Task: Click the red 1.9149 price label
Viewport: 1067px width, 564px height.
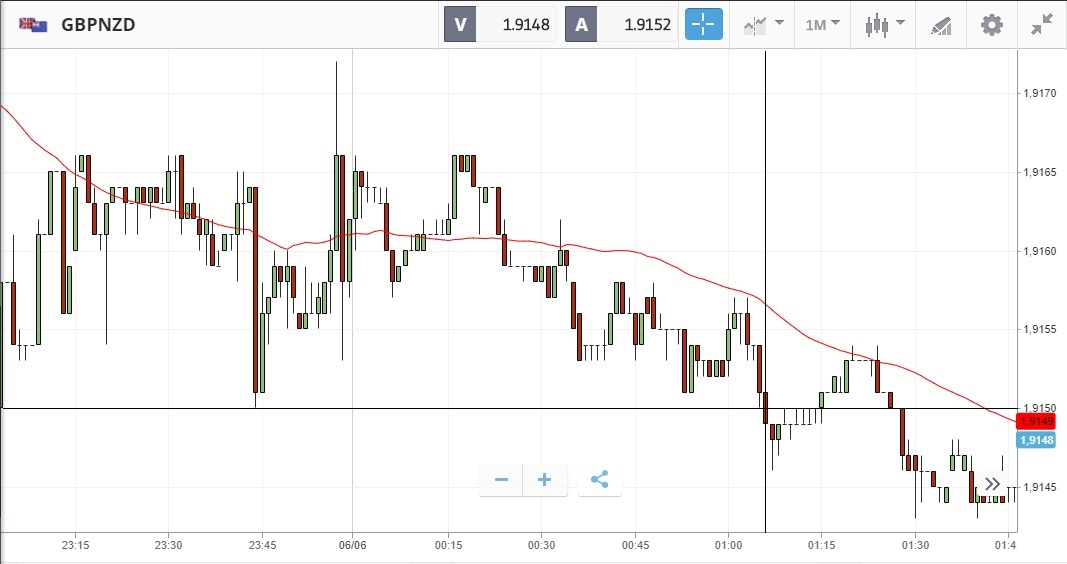Action: (x=1037, y=421)
